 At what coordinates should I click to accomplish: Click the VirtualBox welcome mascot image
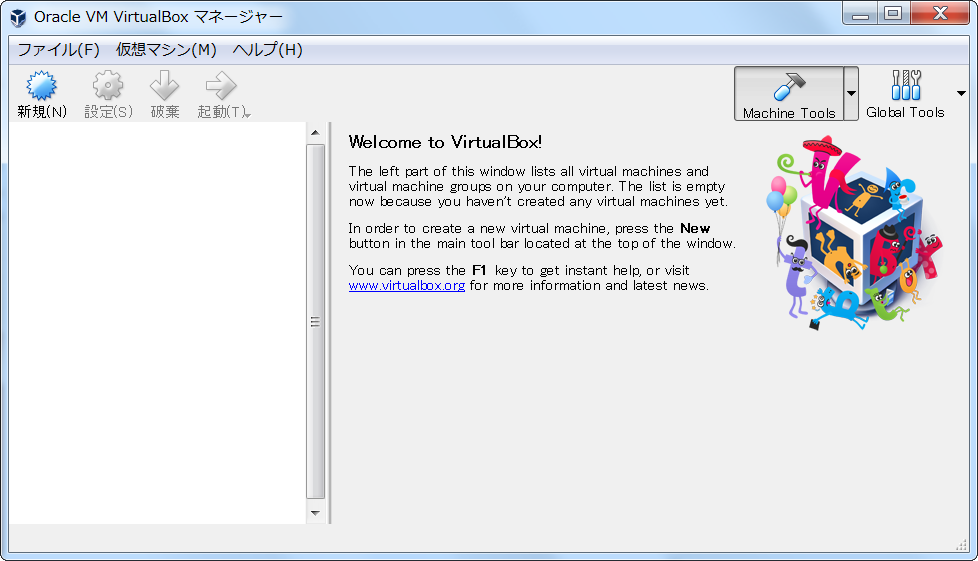click(854, 232)
